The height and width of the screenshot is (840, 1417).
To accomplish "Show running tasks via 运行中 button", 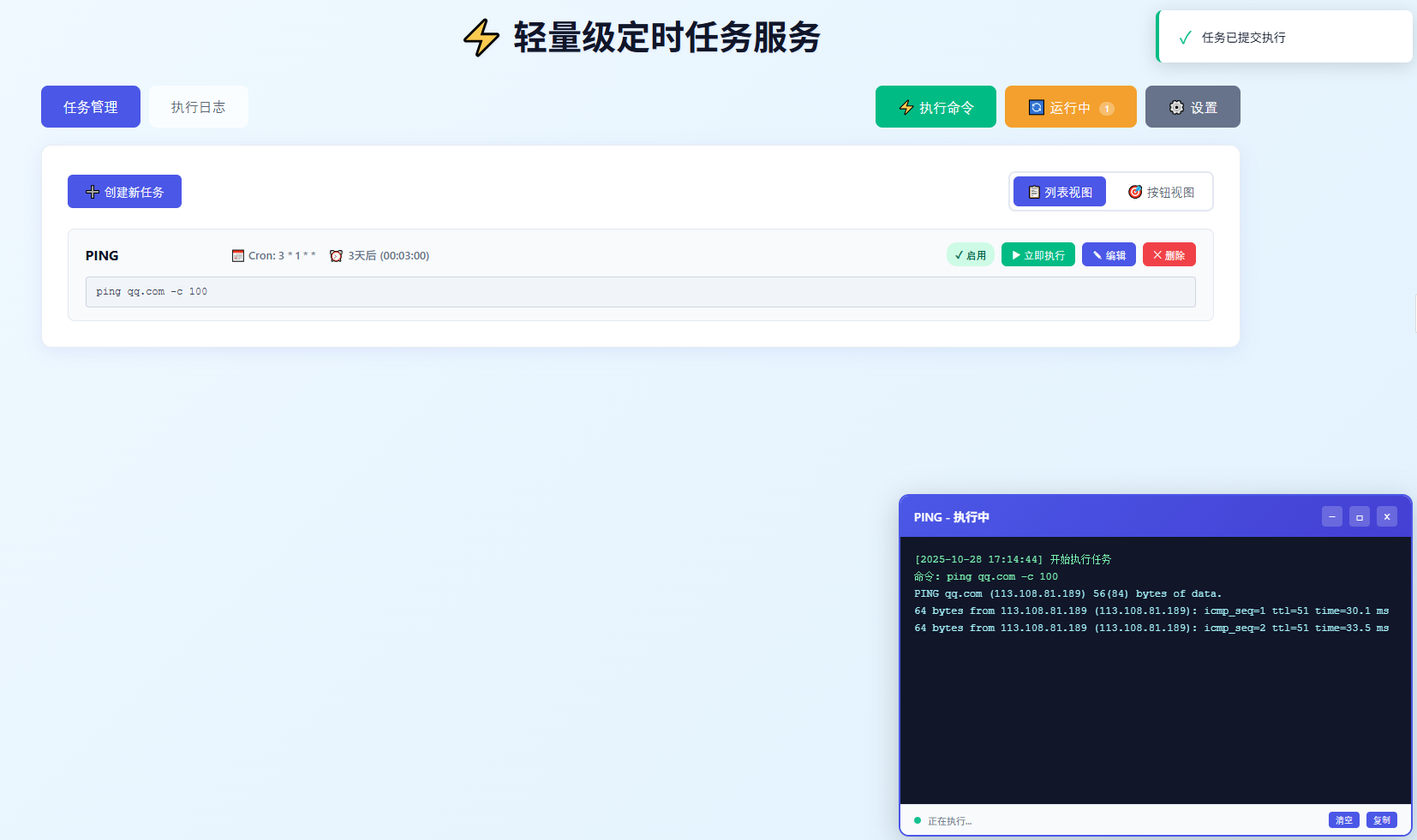I will click(1070, 107).
